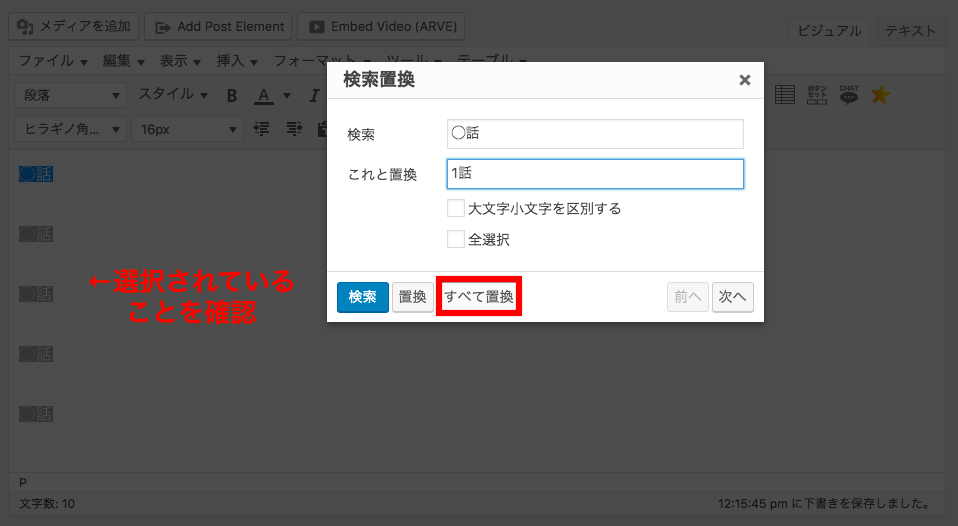958x526 pixels.
Task: Open the スタイル dropdown
Action: 173,95
